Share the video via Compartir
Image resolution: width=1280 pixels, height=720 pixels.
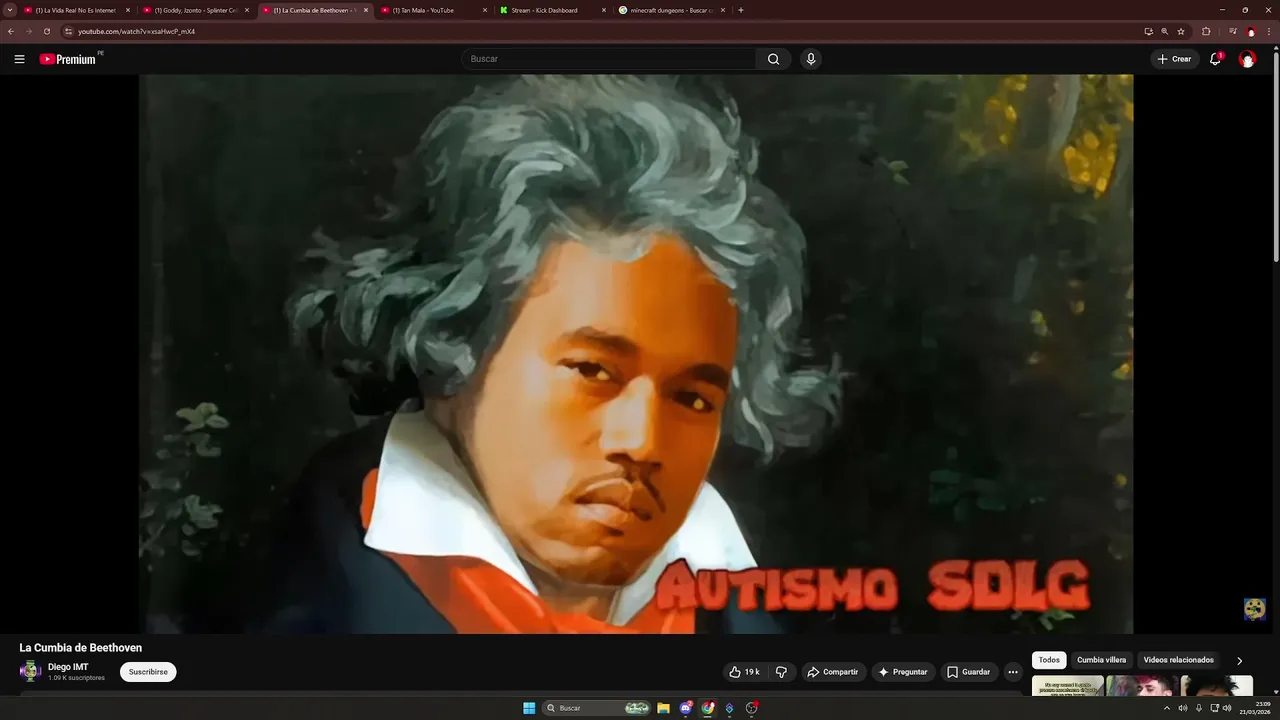(x=833, y=672)
